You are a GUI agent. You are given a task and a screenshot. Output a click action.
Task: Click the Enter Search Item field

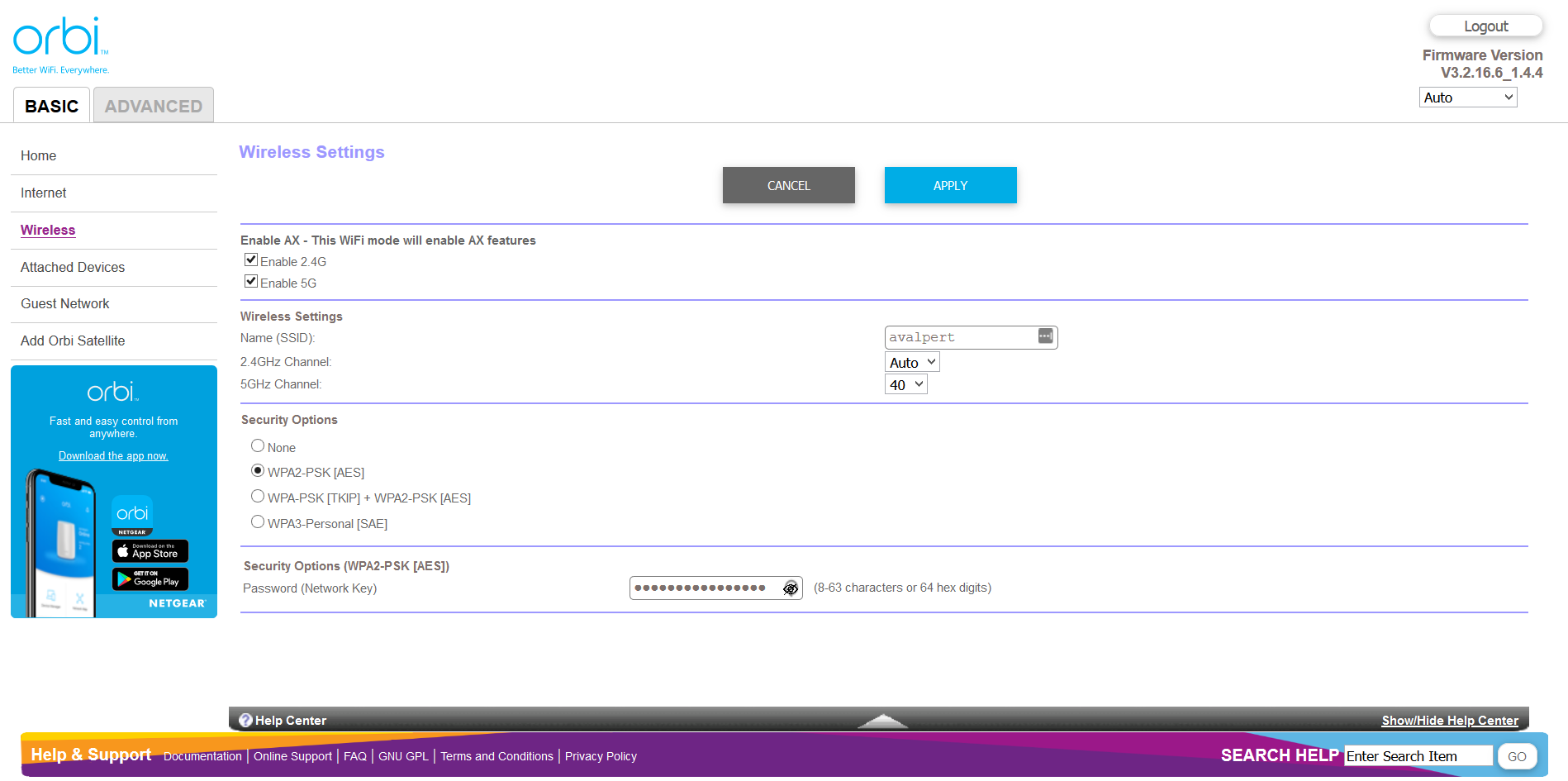(1418, 756)
